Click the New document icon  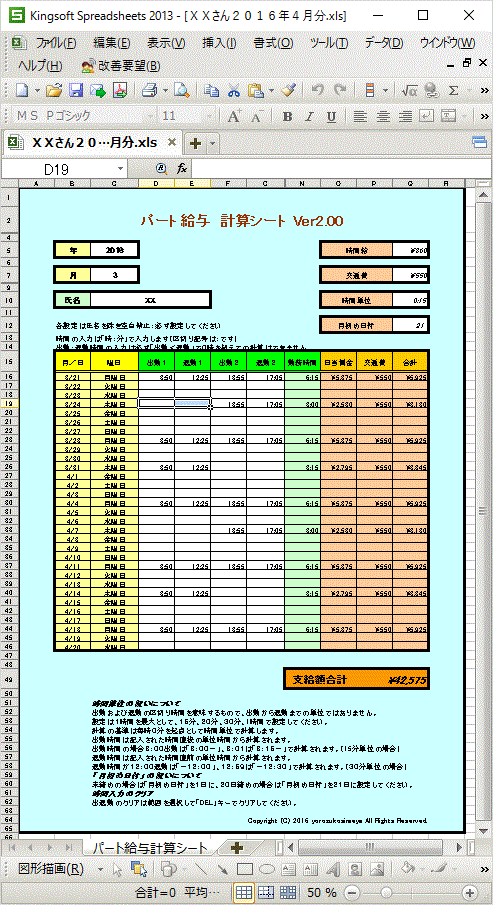point(21,90)
